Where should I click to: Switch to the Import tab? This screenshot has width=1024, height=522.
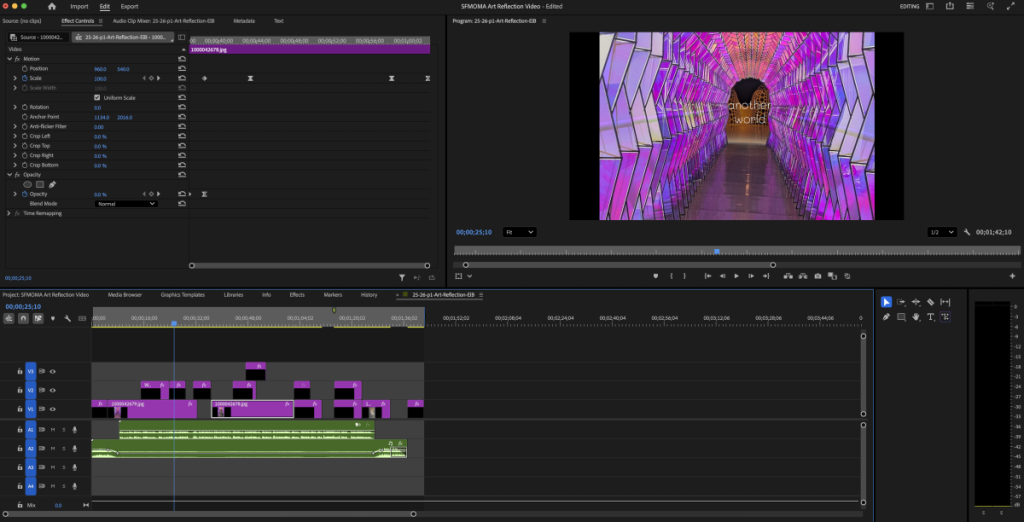[x=79, y=6]
